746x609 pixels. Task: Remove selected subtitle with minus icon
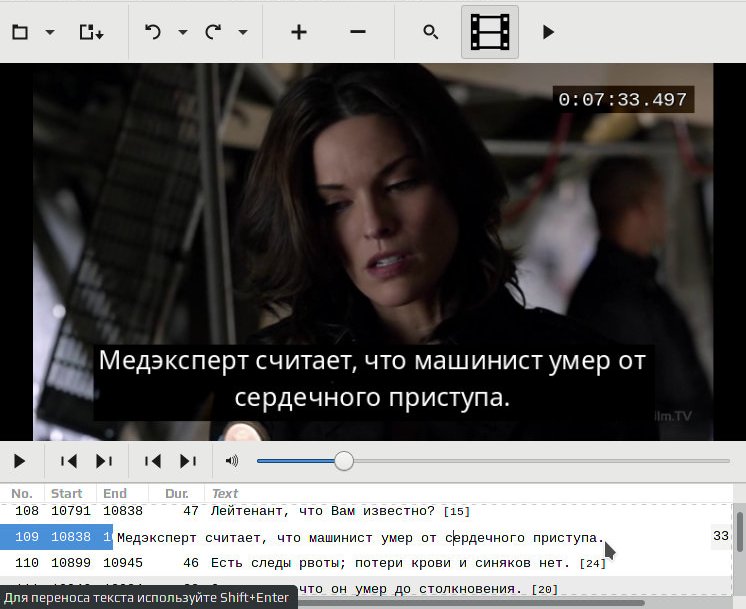click(x=358, y=32)
